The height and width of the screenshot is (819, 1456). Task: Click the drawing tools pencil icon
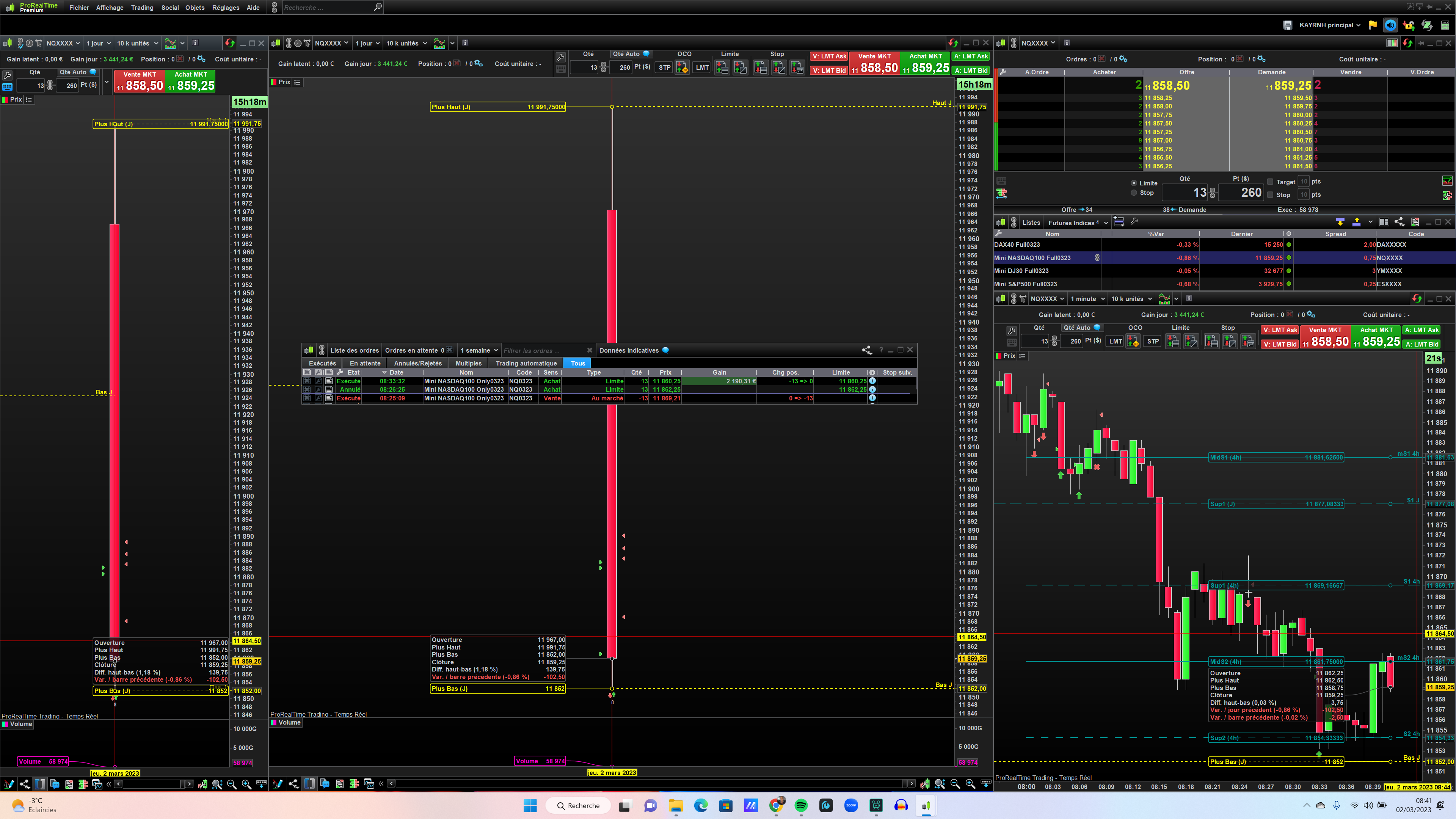[x=8, y=784]
